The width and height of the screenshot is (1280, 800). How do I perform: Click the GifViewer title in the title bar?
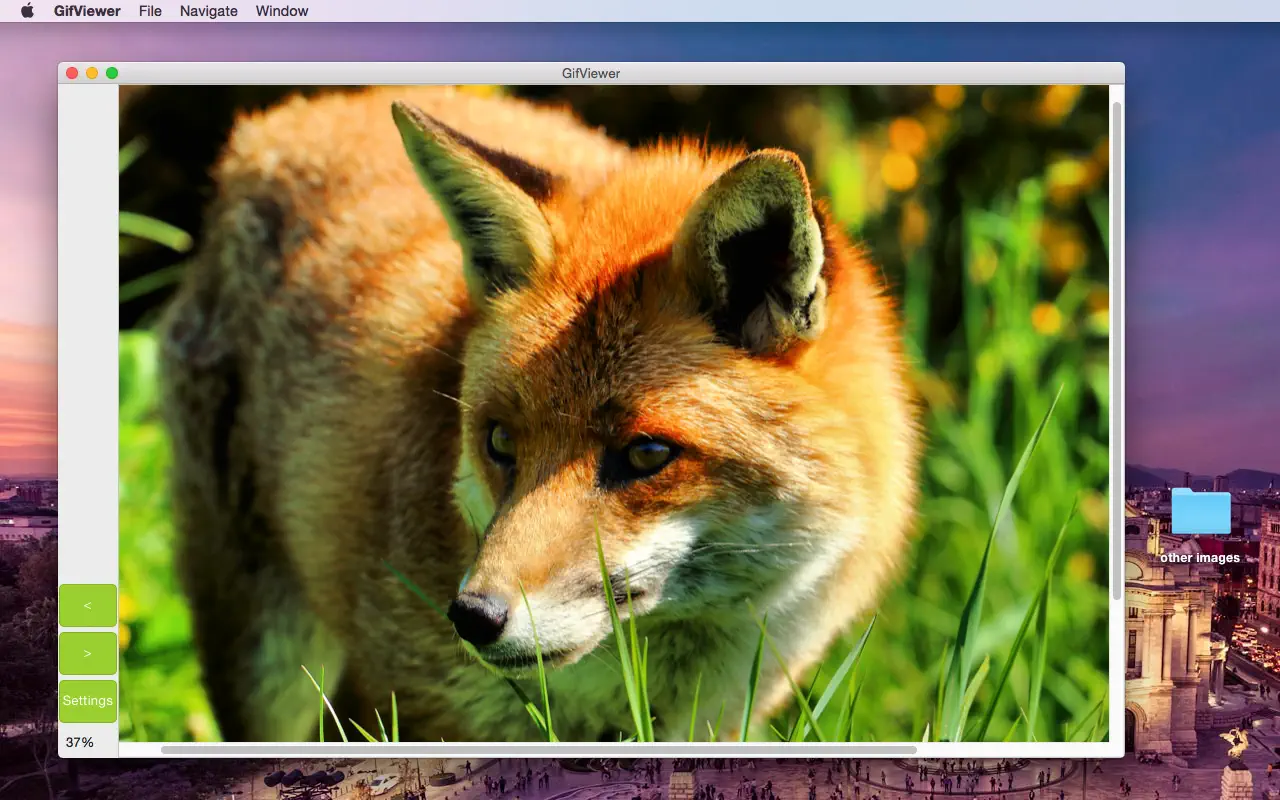click(x=589, y=72)
